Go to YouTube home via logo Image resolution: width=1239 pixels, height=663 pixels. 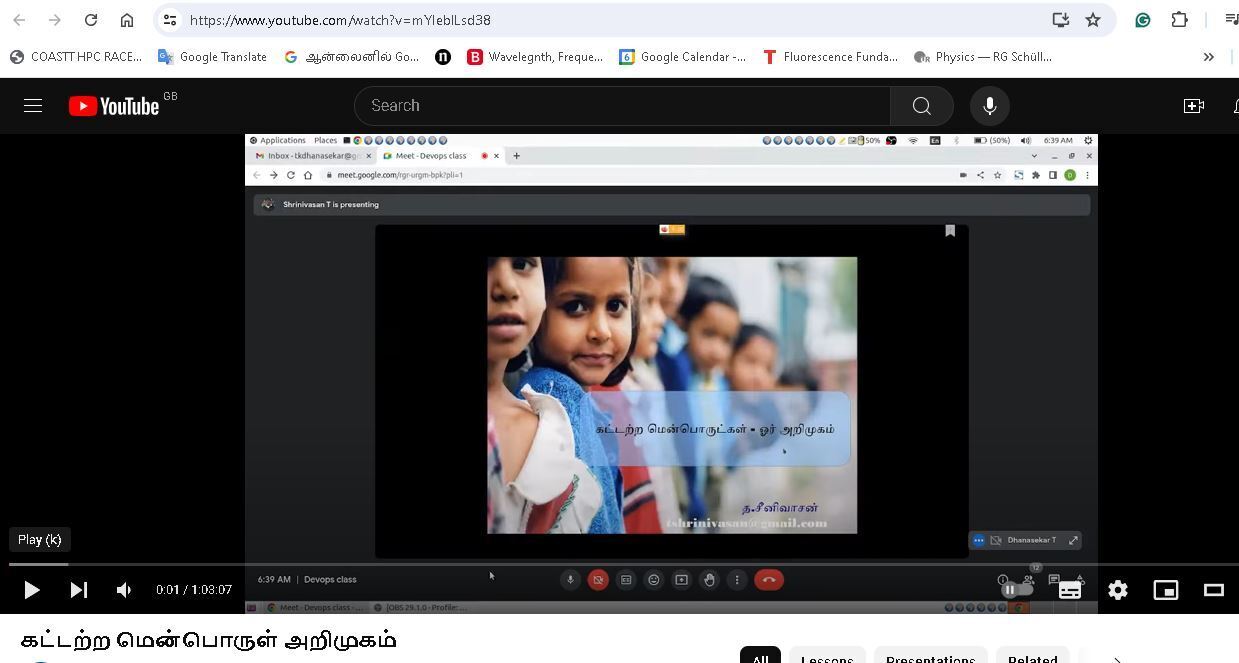point(115,106)
